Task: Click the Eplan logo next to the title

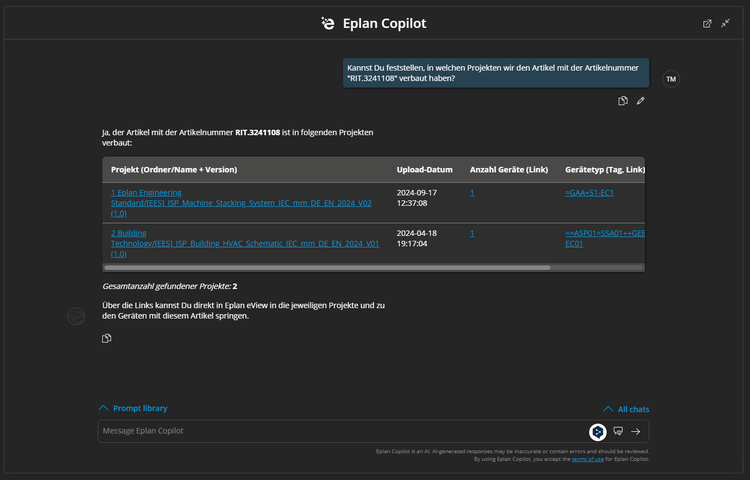Action: [328, 23]
